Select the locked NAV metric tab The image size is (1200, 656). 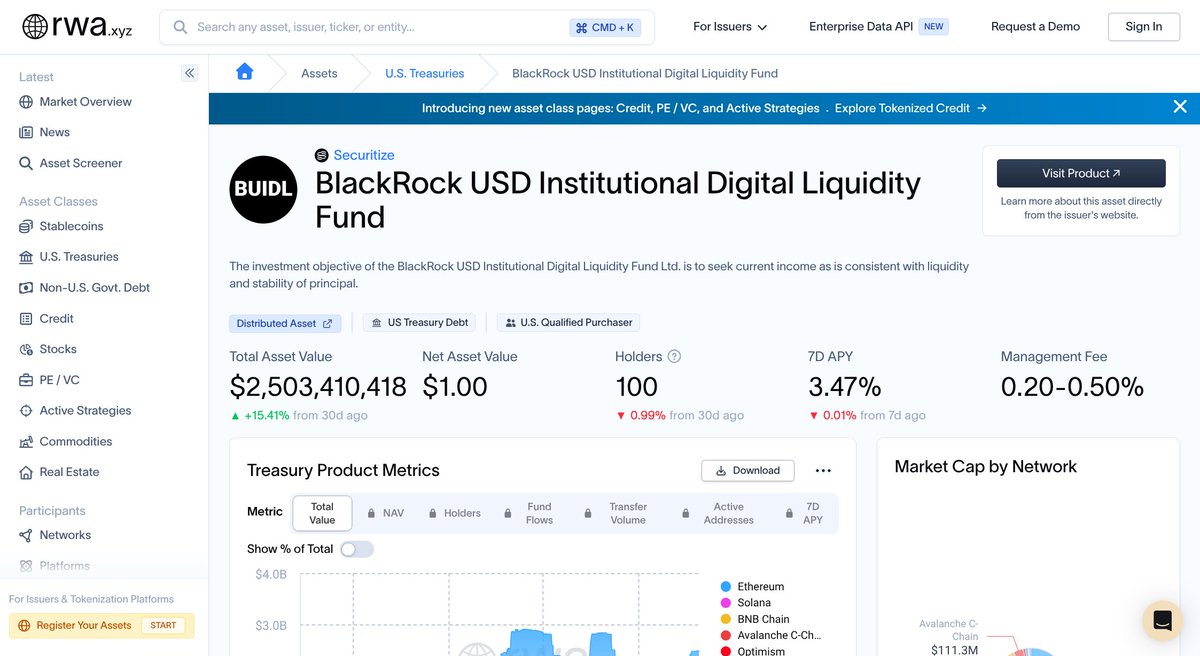[385, 513]
